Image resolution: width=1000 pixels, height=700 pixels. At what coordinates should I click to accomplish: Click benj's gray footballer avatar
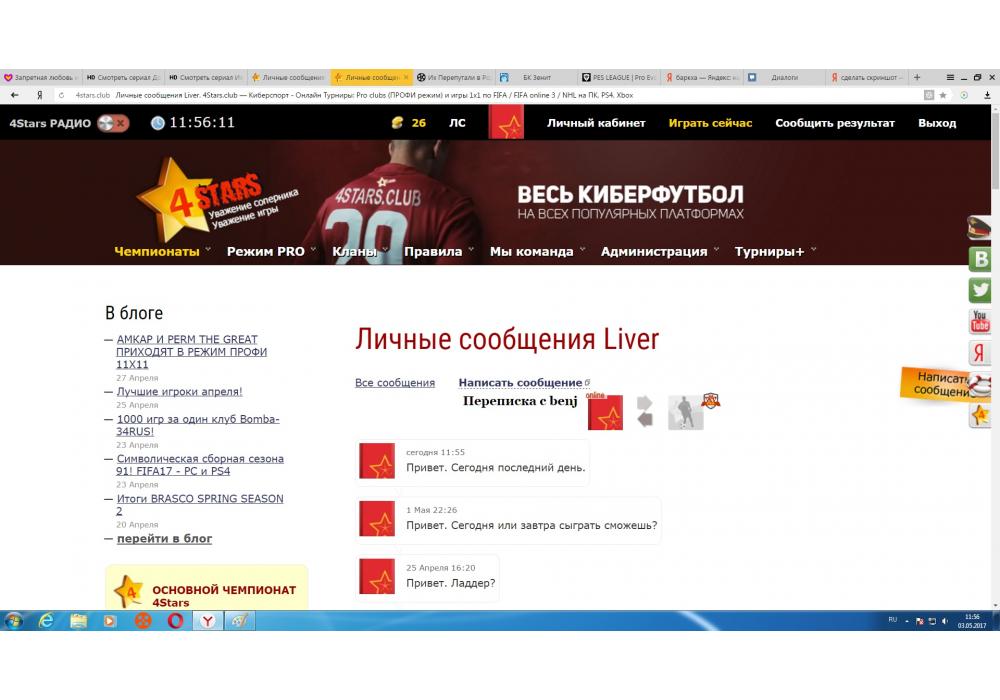pyautogui.click(x=686, y=412)
